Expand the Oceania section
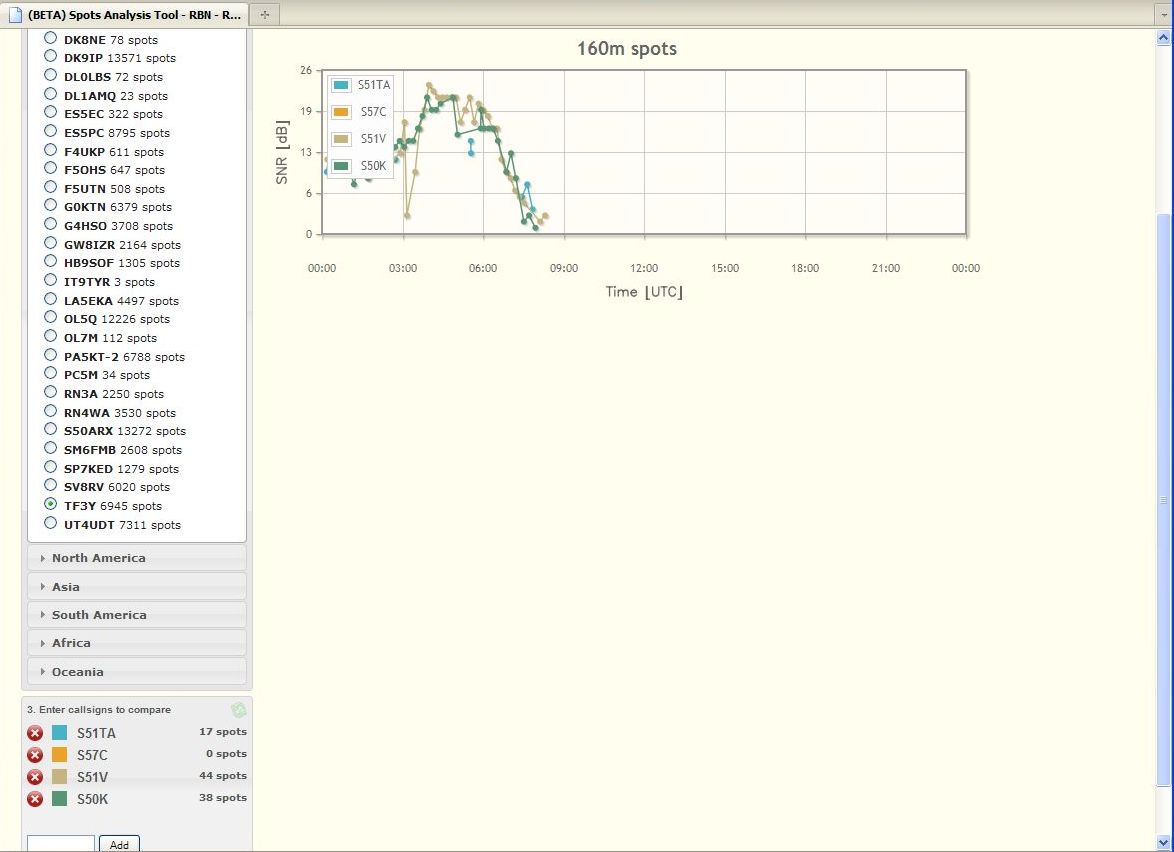Image resolution: width=1174 pixels, height=852 pixels. tap(78, 672)
